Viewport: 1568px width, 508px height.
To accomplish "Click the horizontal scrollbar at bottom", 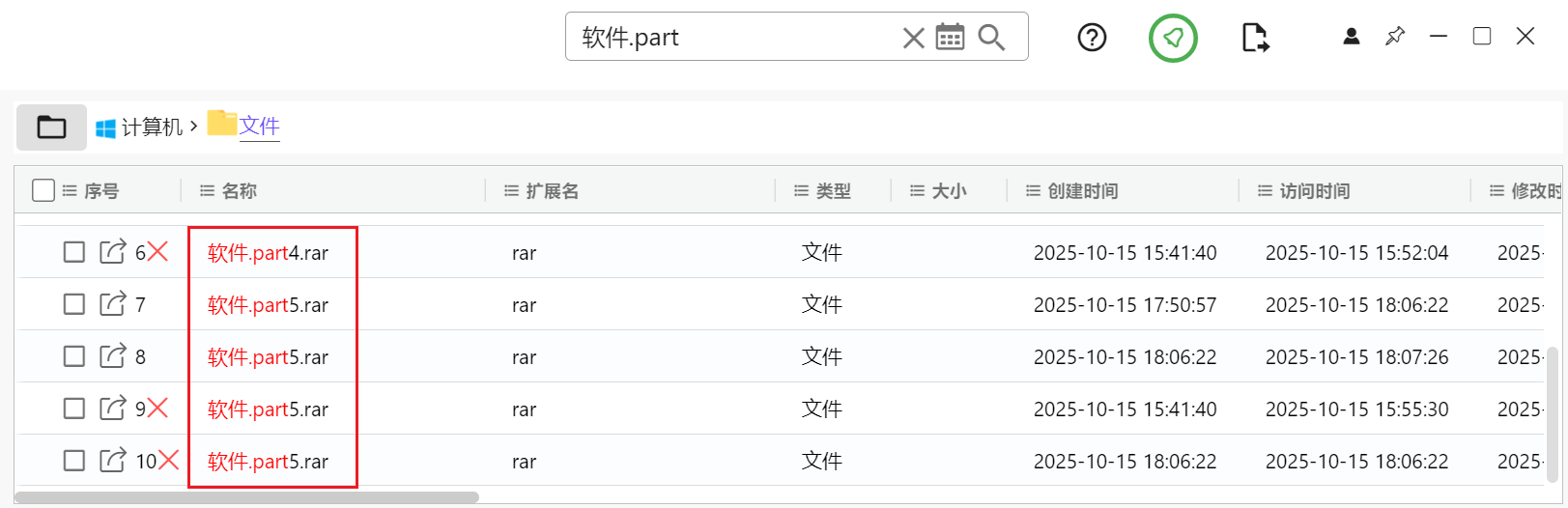I will [x=246, y=497].
